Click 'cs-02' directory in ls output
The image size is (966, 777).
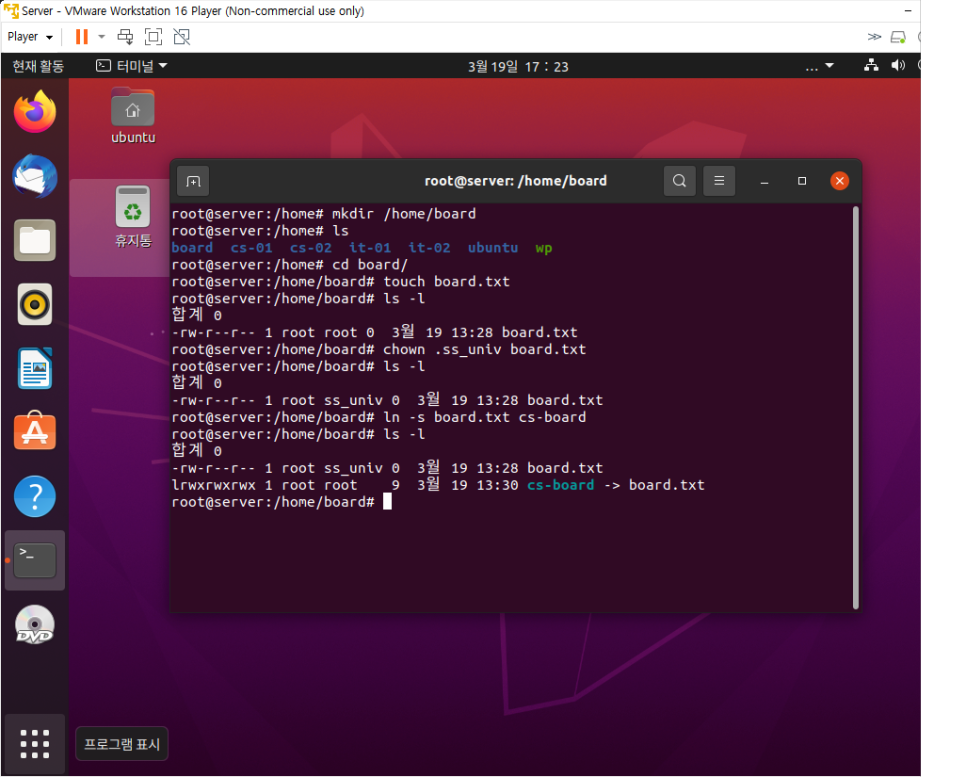click(x=310, y=248)
